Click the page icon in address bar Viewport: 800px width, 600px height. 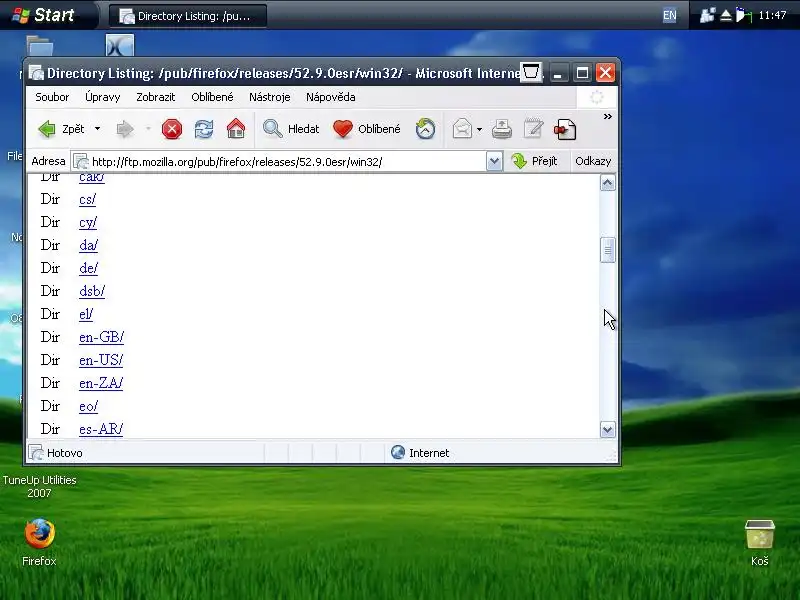pyautogui.click(x=81, y=162)
